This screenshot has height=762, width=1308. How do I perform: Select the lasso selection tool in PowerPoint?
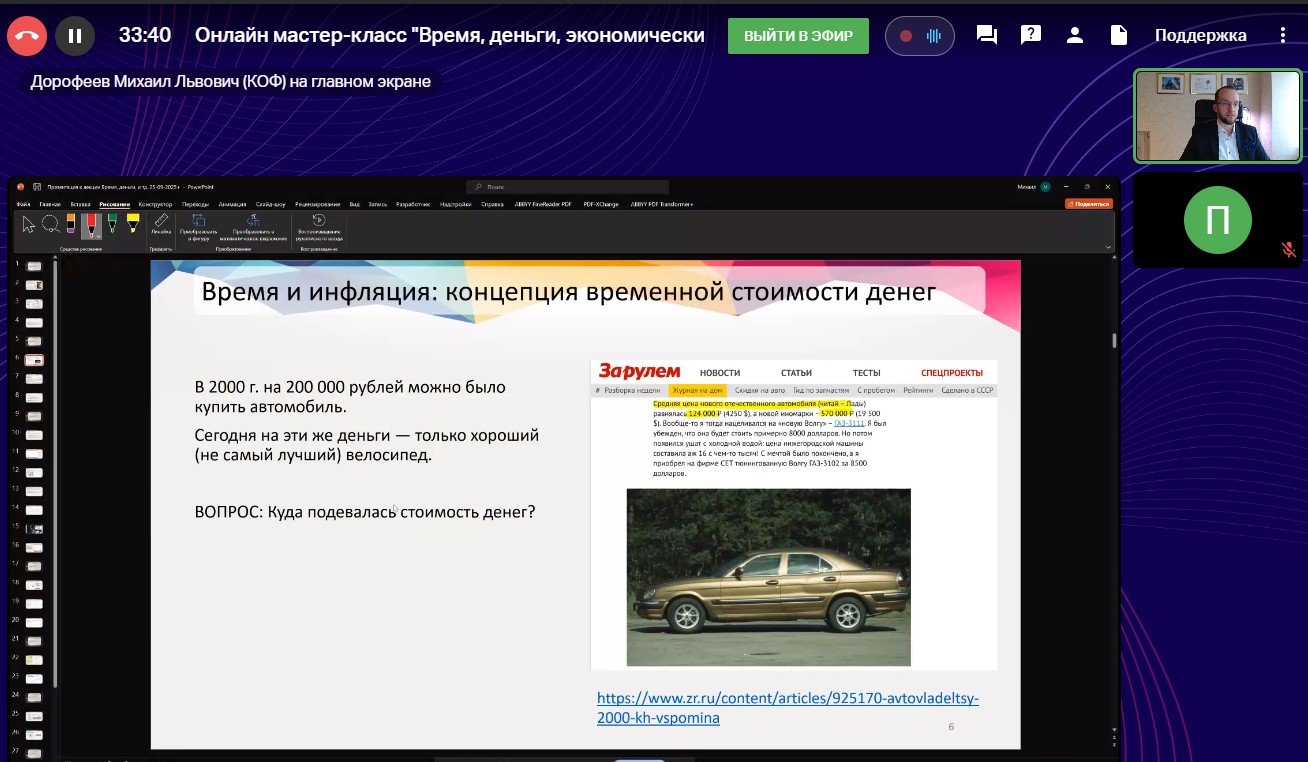[x=50, y=223]
